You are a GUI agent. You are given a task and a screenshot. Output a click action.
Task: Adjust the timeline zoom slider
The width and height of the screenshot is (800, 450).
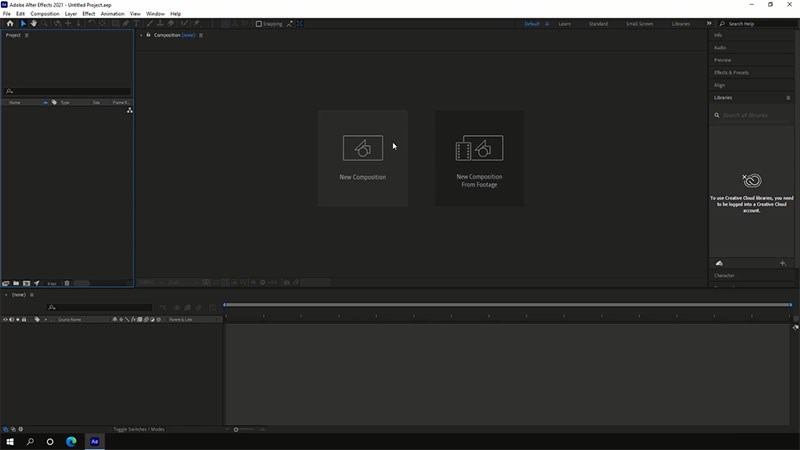click(236, 430)
